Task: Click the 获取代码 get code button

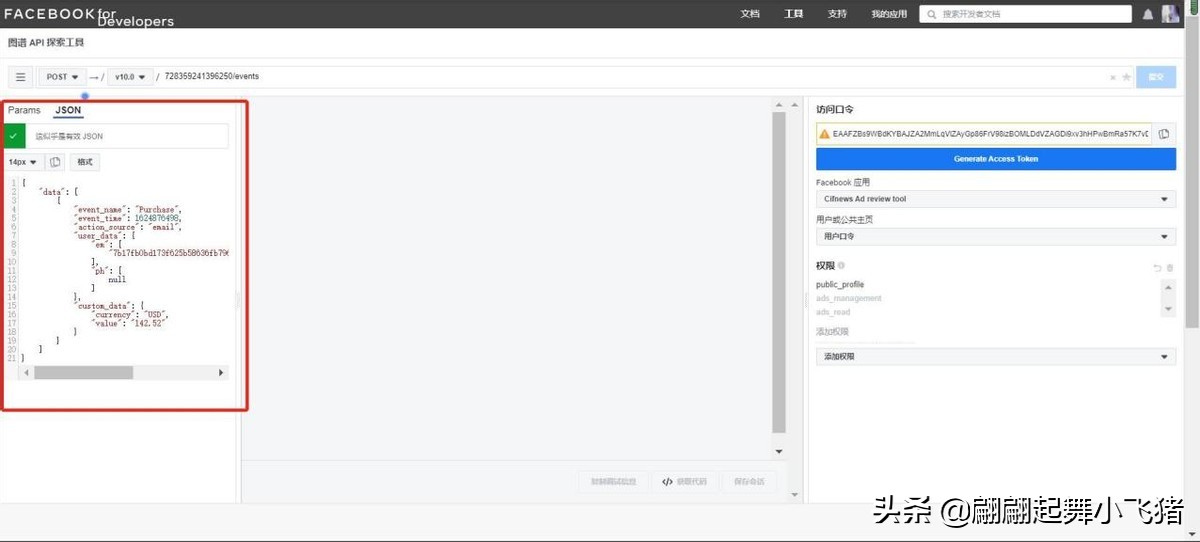Action: pos(686,481)
